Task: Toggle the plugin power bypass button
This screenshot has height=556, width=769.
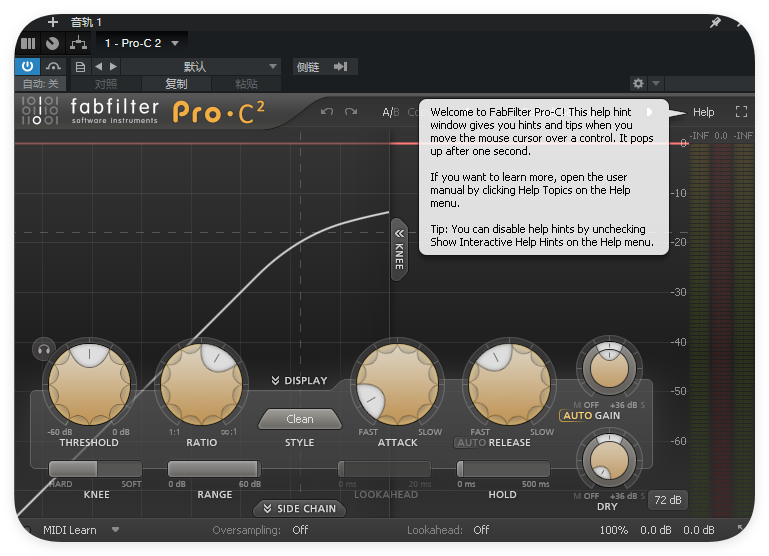Action: tap(27, 66)
